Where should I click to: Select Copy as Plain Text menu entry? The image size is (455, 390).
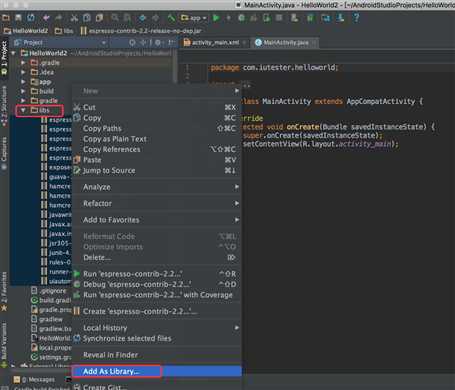click(x=157, y=139)
